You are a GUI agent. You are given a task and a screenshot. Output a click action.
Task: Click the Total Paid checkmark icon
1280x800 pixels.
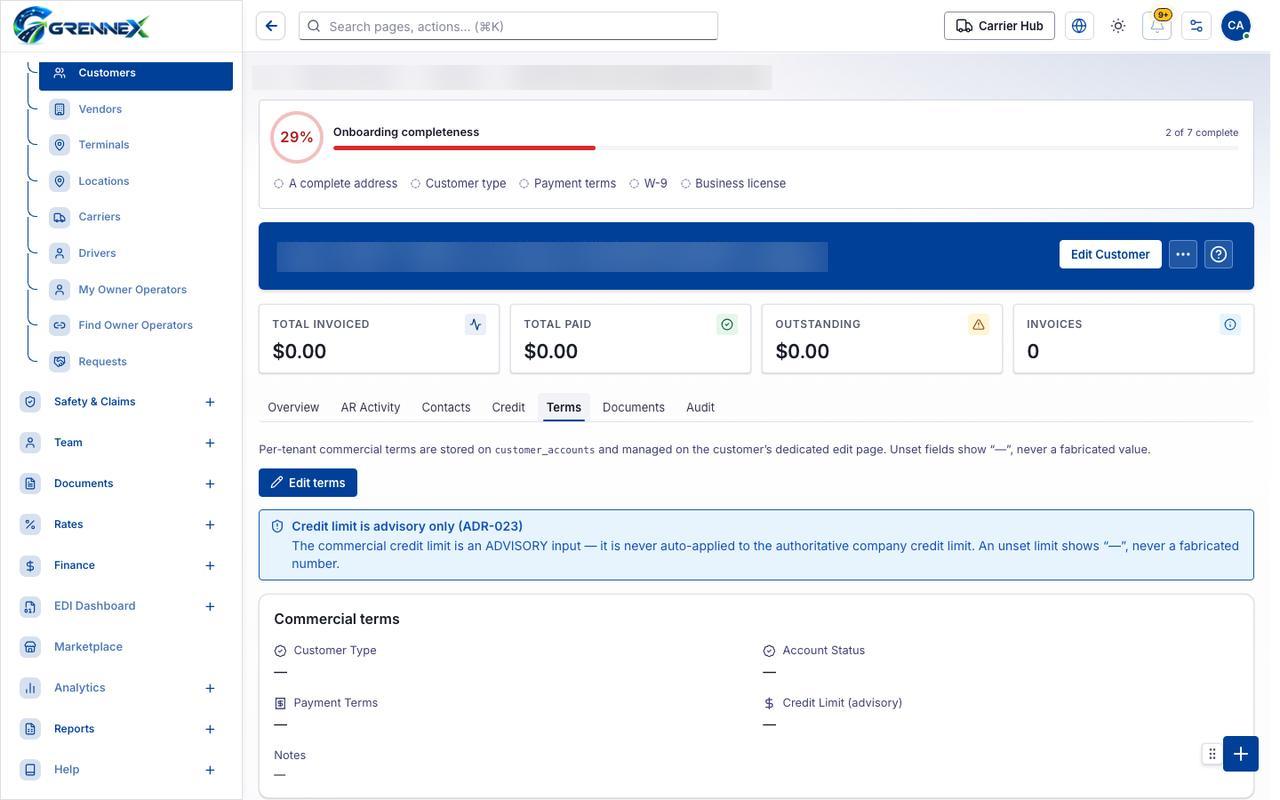click(x=727, y=324)
